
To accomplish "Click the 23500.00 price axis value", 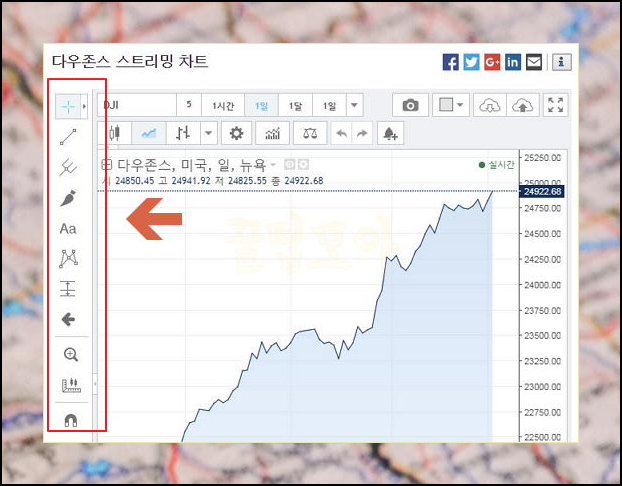I will [x=543, y=336].
